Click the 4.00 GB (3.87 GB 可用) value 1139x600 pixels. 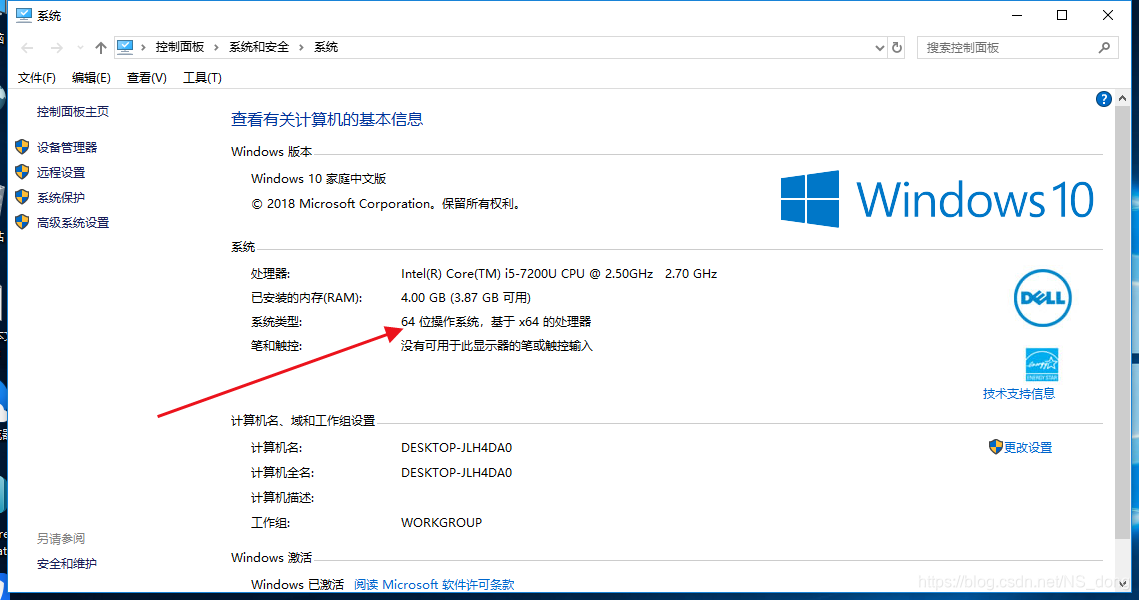[x=466, y=298]
